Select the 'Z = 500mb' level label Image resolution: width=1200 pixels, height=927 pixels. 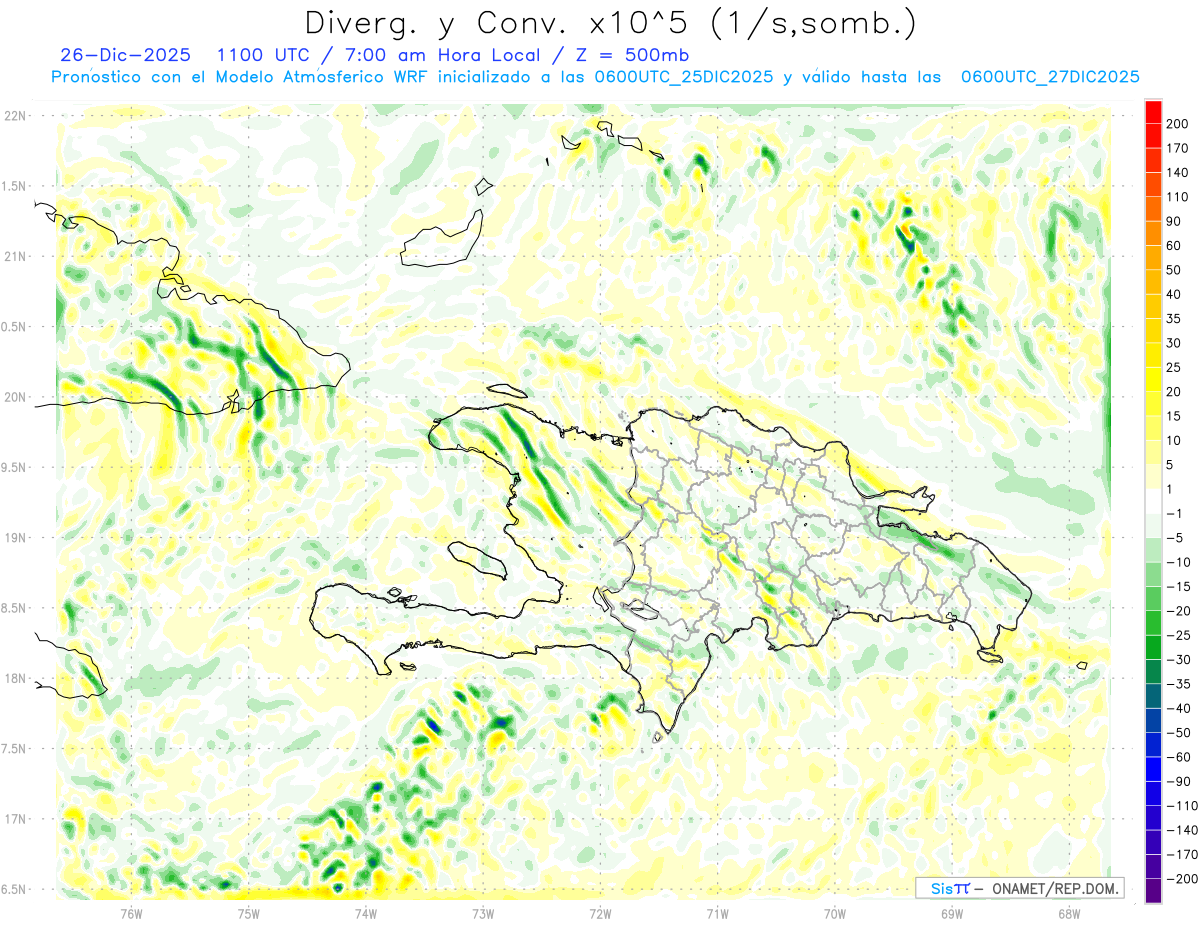630,55
